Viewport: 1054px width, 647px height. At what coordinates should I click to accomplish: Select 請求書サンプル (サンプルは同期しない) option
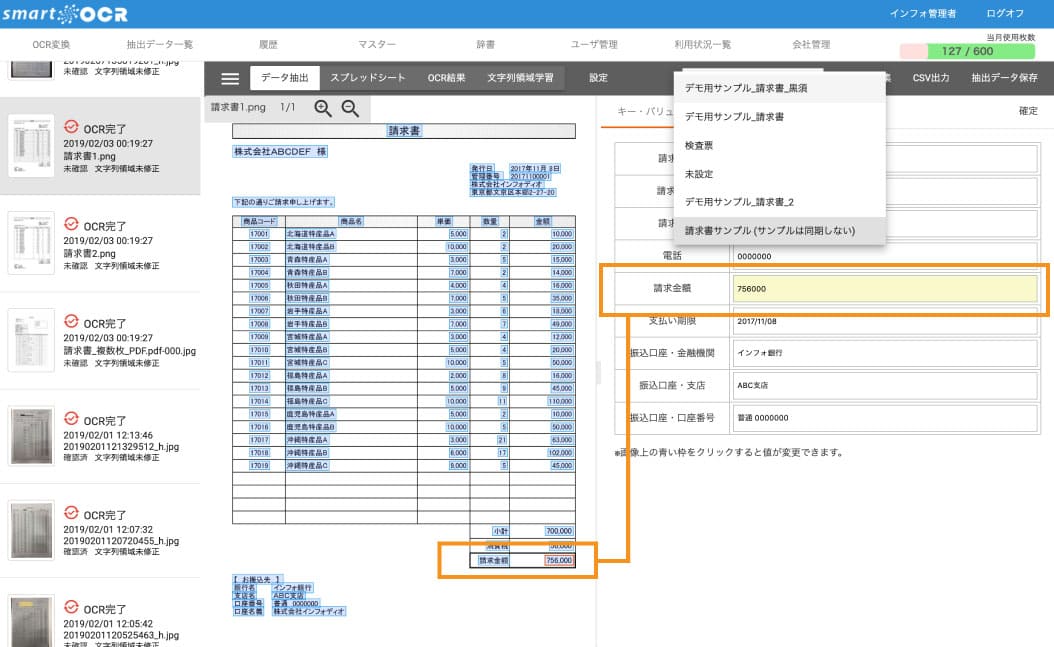780,230
